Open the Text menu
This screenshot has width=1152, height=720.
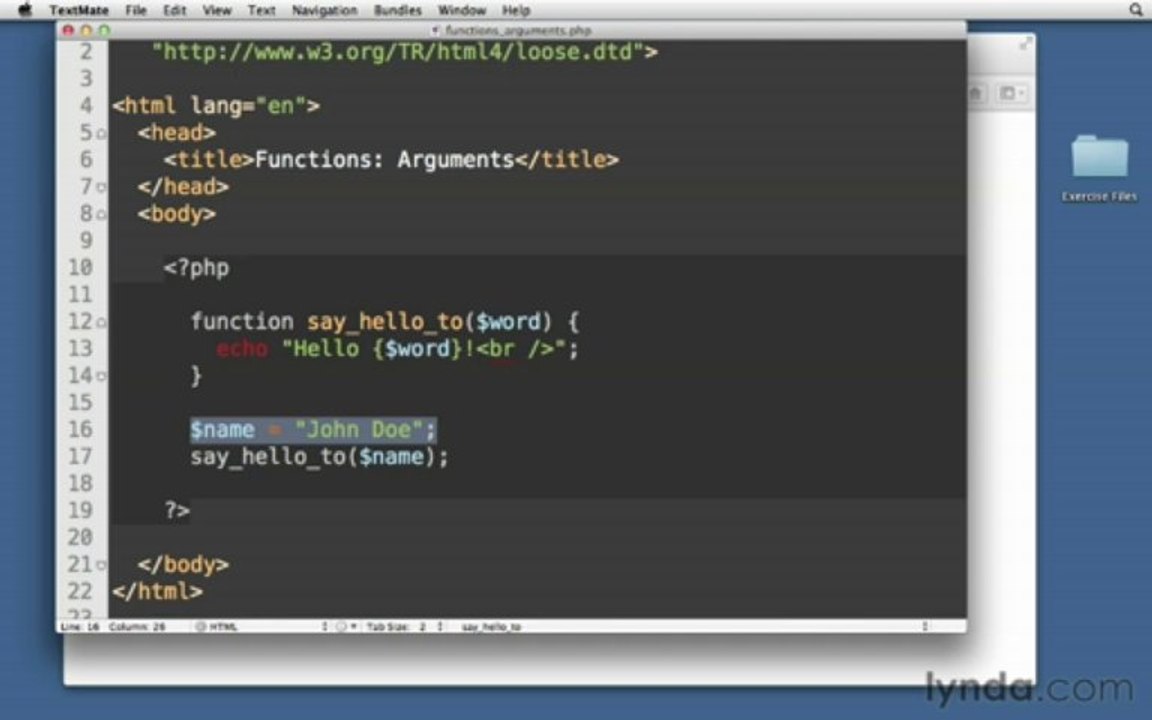(x=262, y=10)
